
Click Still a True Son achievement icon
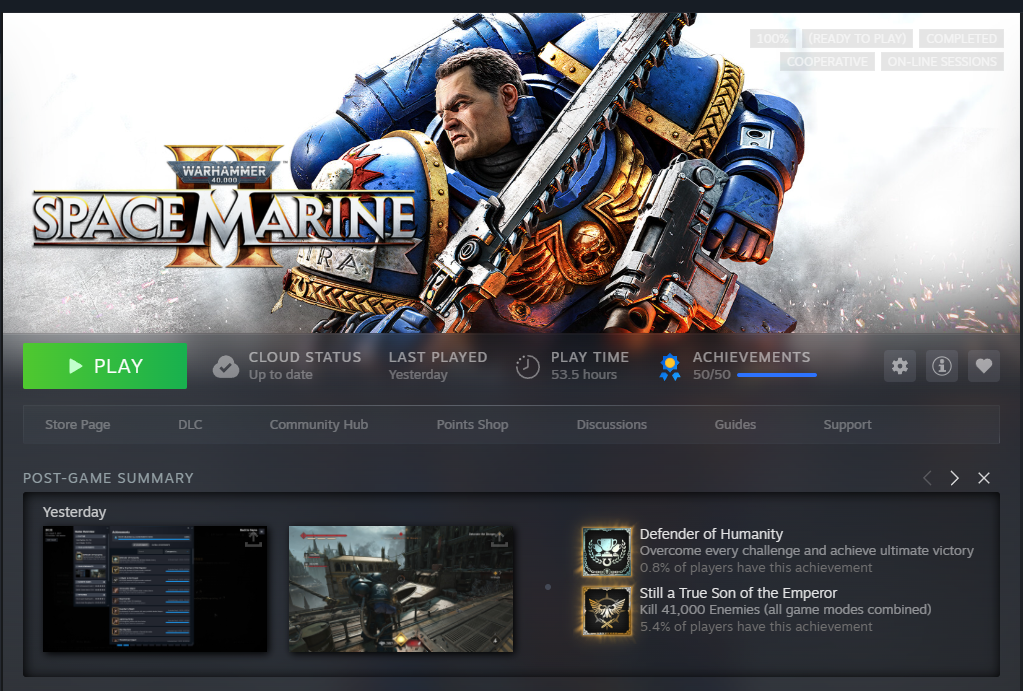(x=607, y=611)
